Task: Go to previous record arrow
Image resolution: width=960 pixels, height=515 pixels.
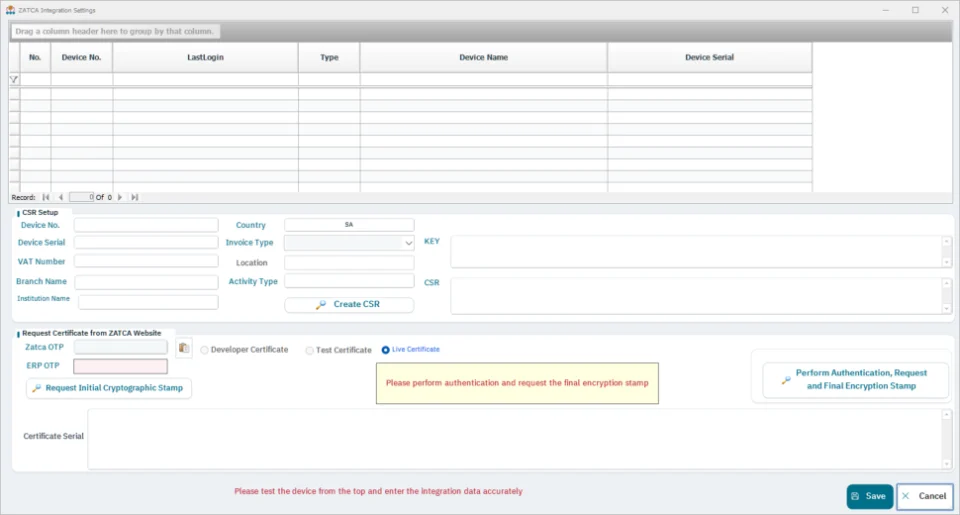Action: coord(61,197)
